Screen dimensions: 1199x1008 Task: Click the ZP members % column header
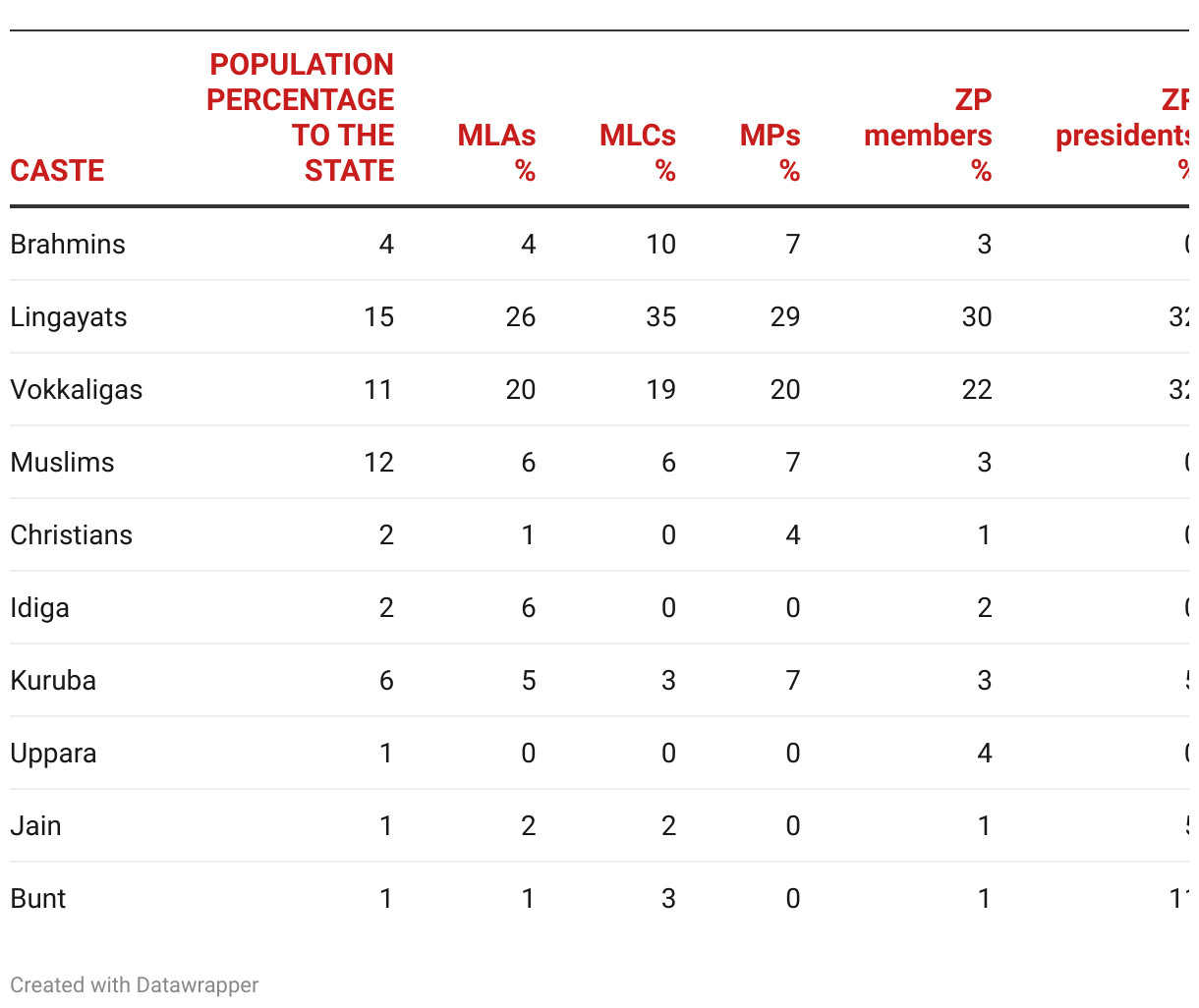tap(928, 136)
